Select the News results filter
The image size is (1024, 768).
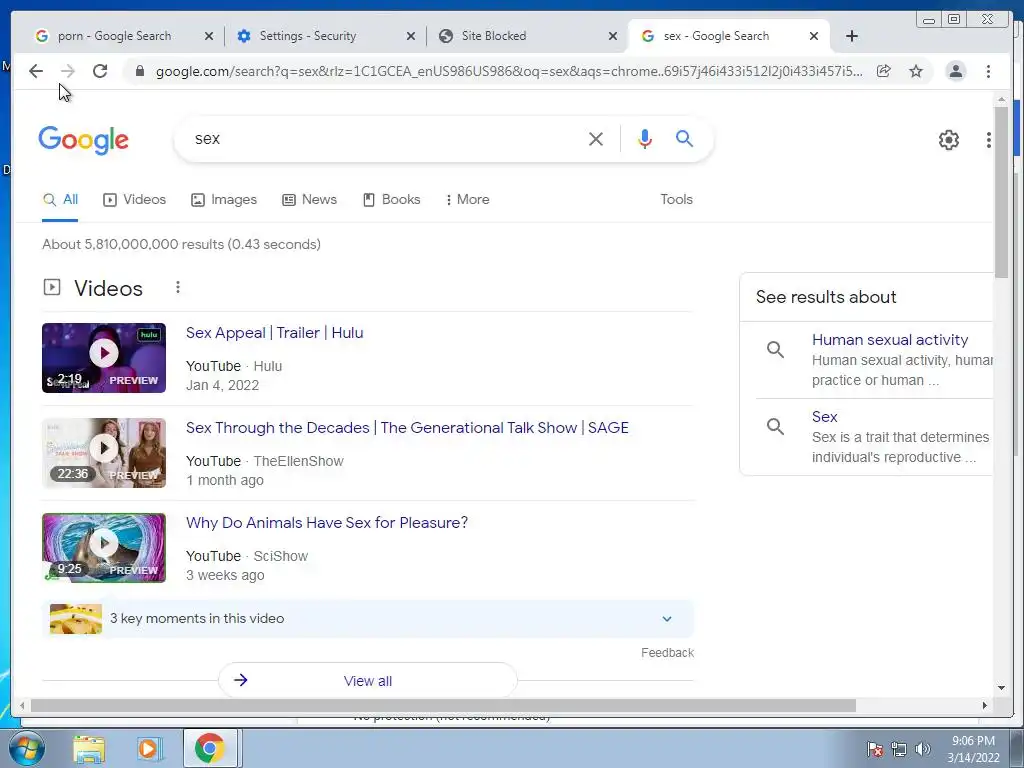(310, 200)
